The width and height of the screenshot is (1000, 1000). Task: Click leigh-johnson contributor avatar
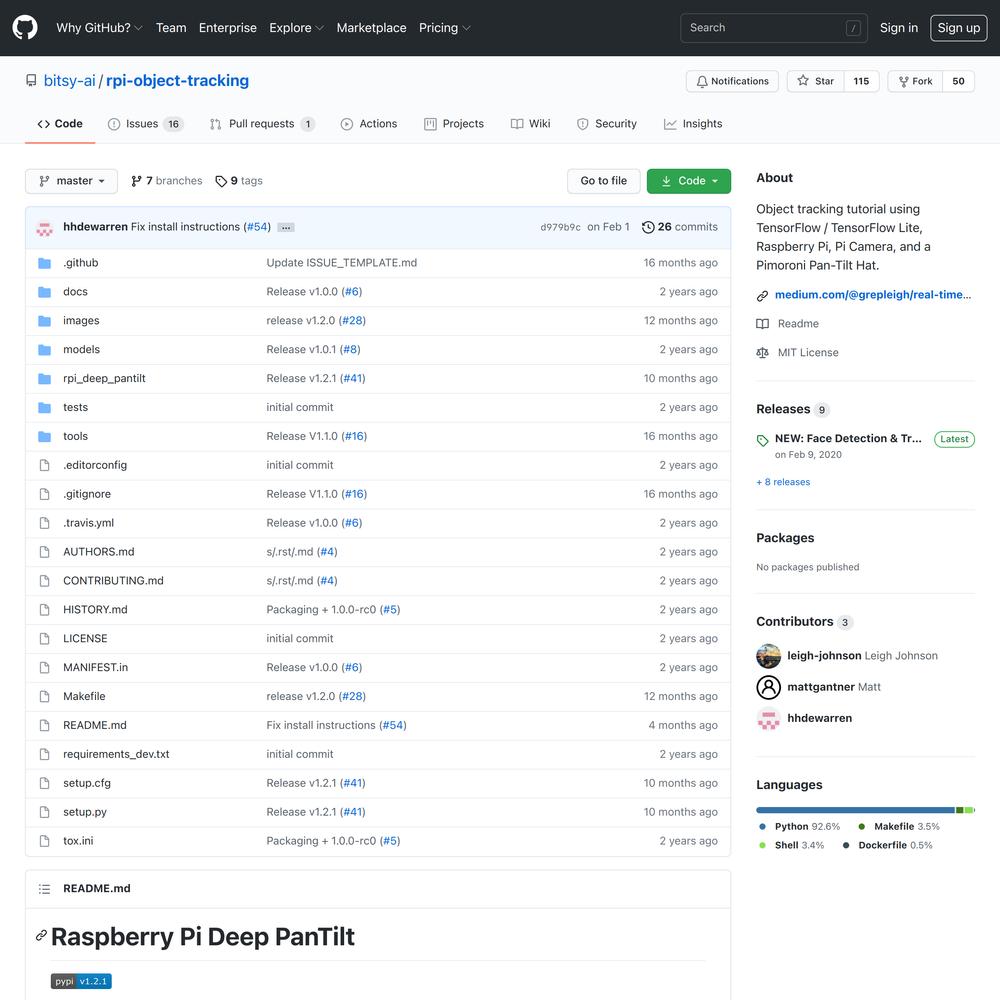click(x=768, y=656)
